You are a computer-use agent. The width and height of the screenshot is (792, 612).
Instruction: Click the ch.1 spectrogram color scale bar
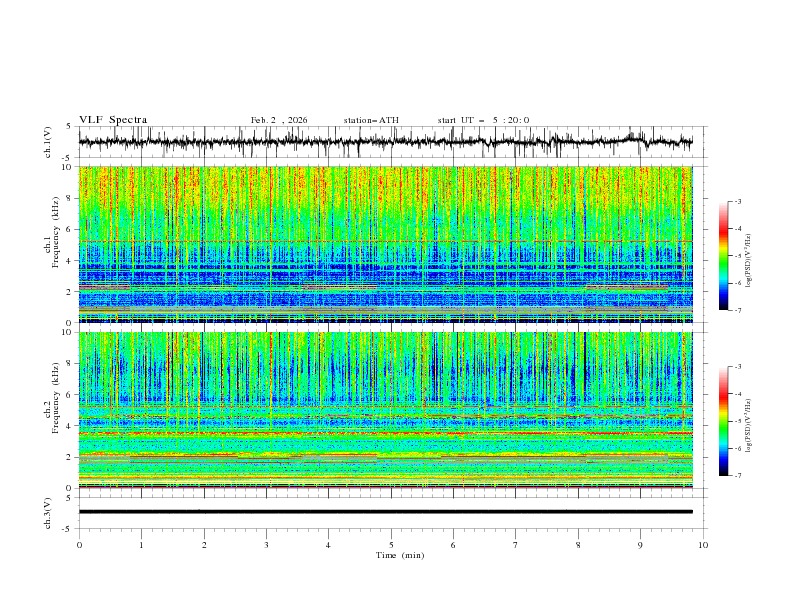pyautogui.click(x=723, y=256)
